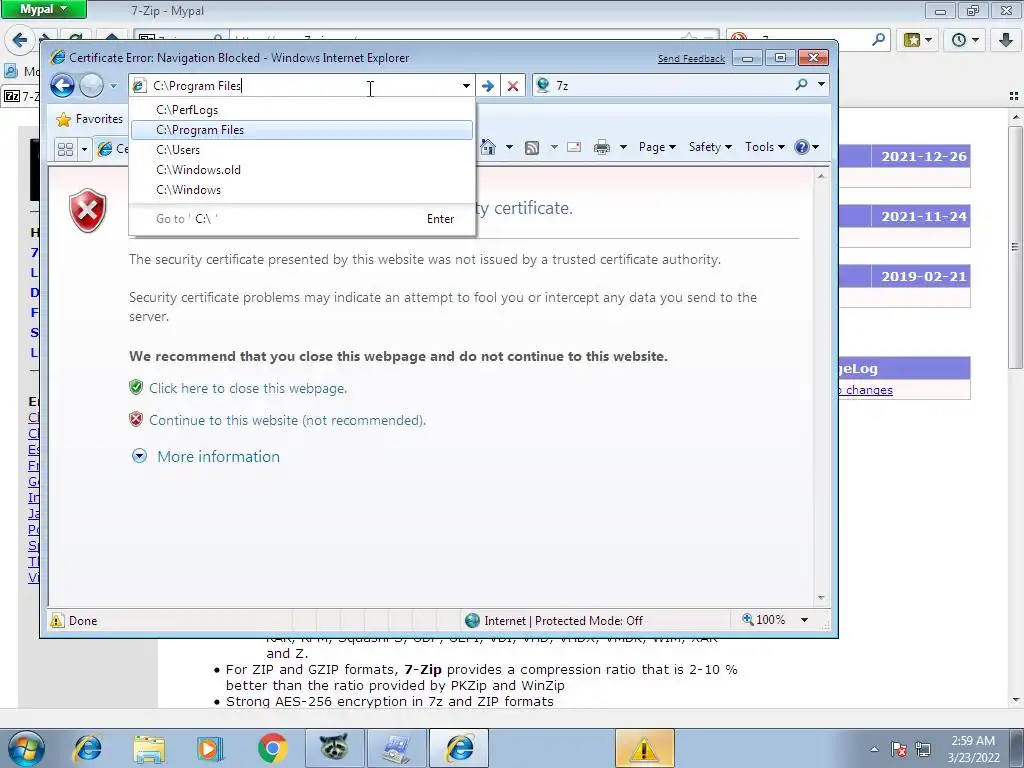This screenshot has width=1024, height=768.
Task: Click the address bar text field
Action: point(302,86)
